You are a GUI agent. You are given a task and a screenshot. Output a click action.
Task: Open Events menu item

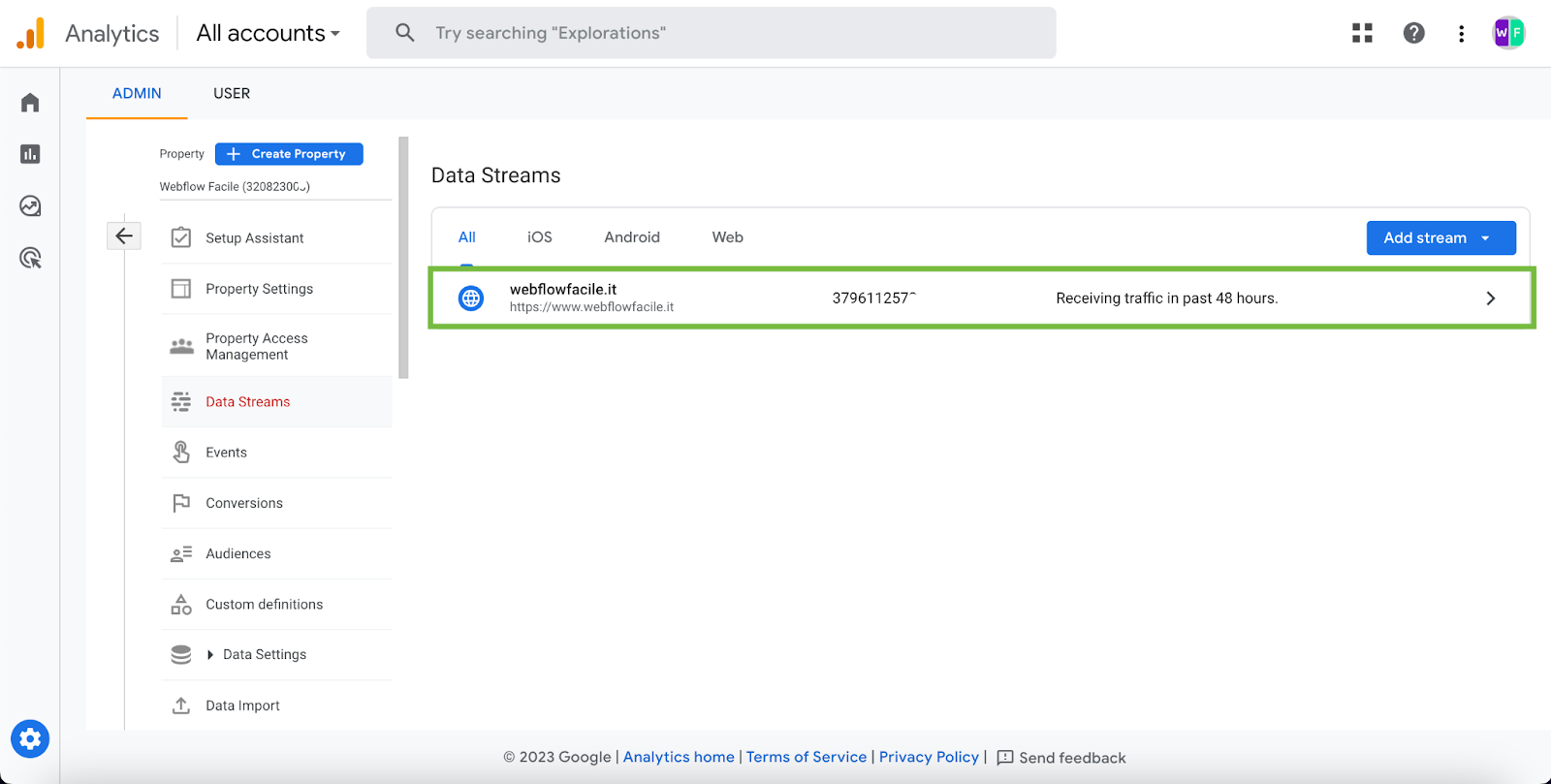tap(276, 453)
